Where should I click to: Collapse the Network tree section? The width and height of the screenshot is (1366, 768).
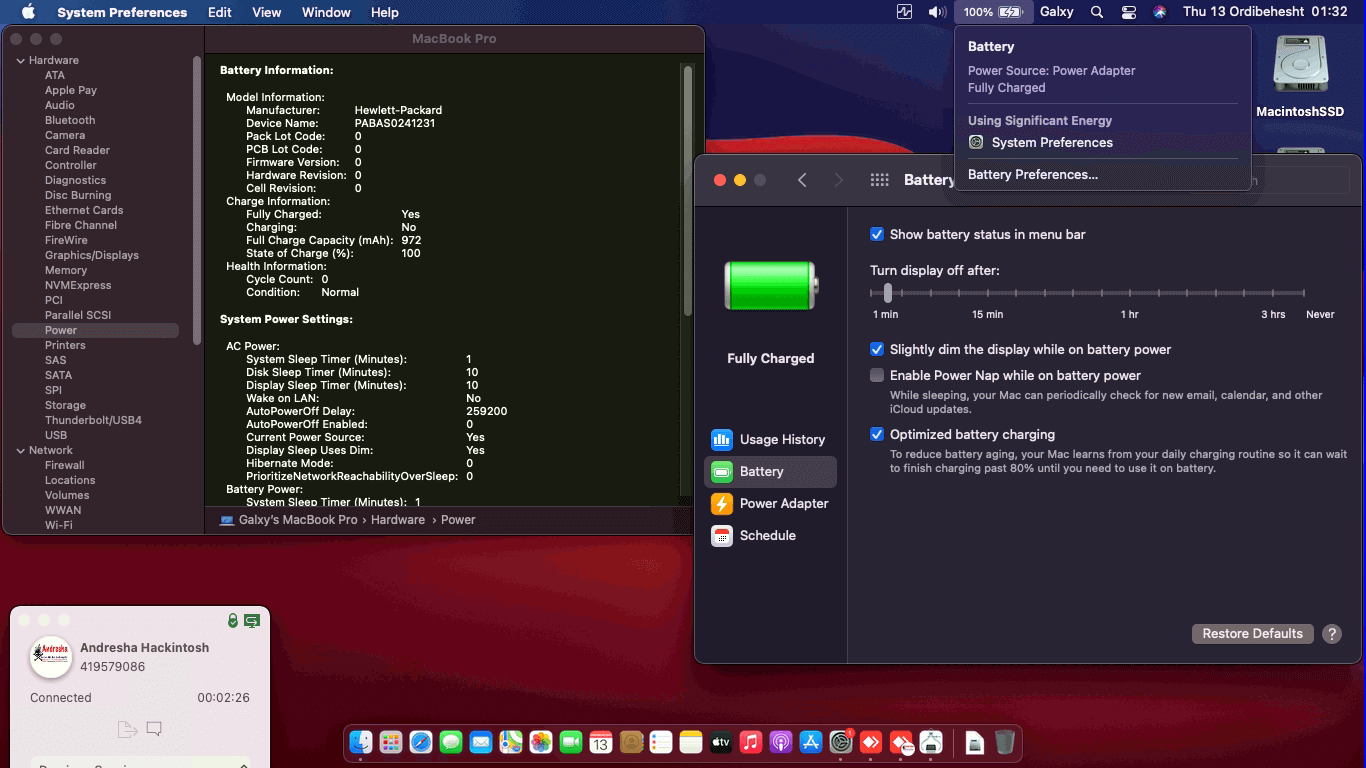21,450
